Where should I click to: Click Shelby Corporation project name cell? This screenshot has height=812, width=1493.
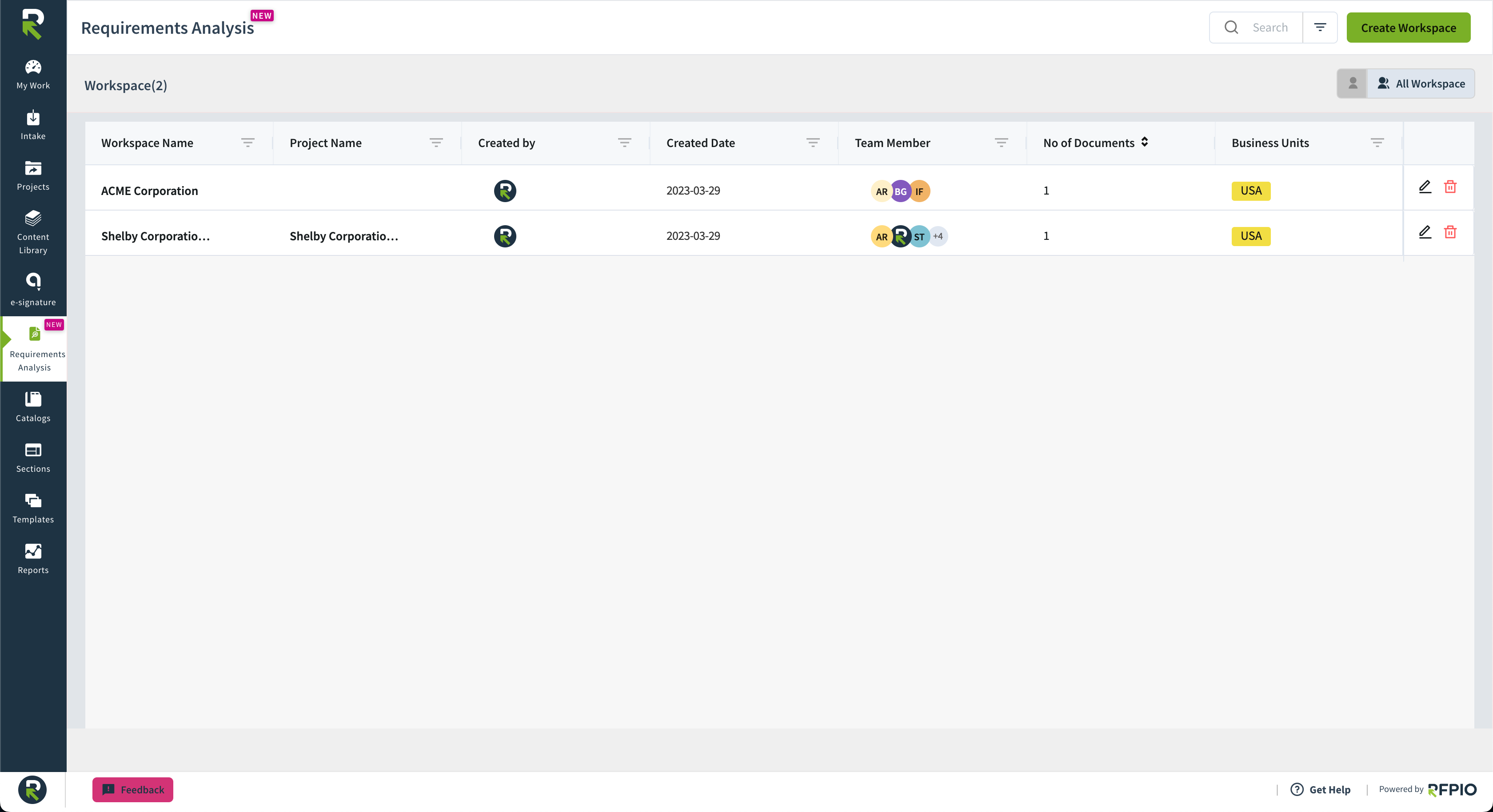pos(343,236)
